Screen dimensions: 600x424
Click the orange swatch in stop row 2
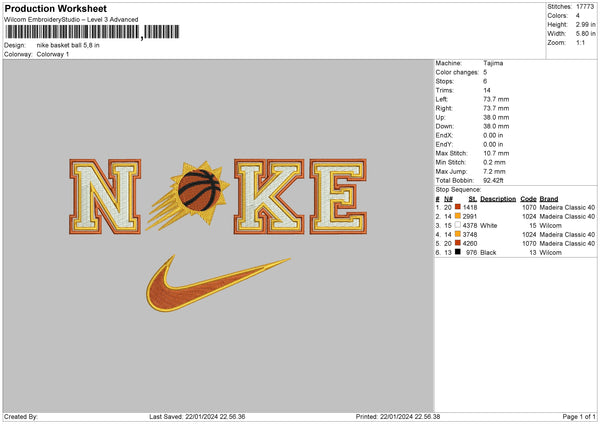458,216
